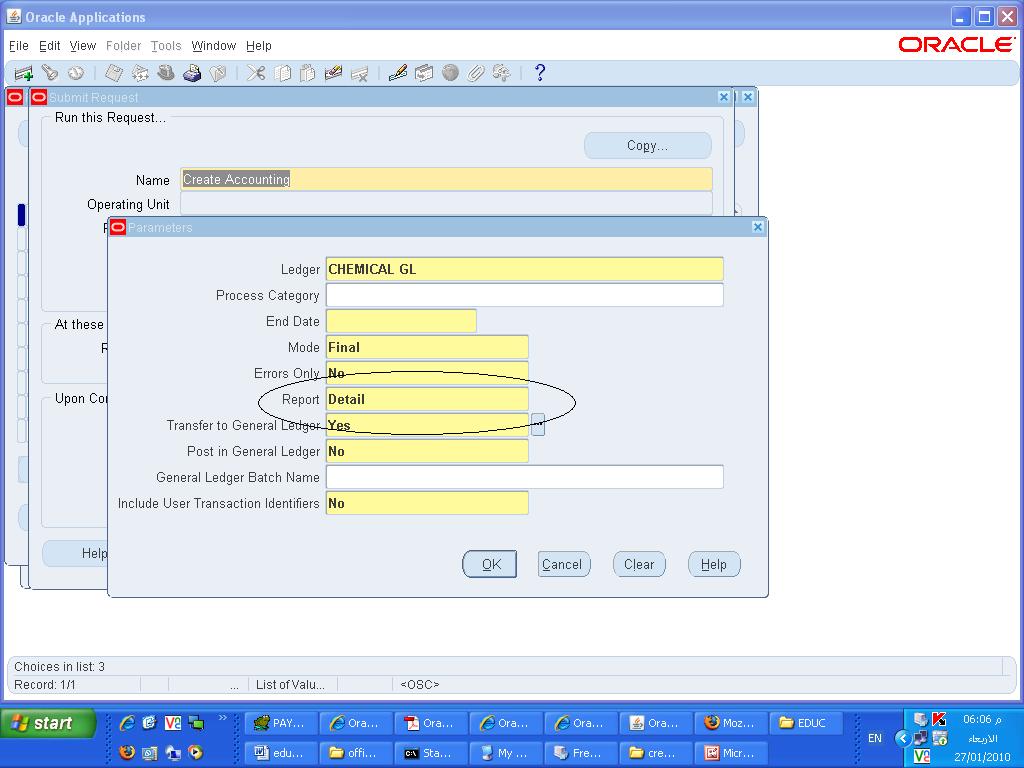Click the Cut scissors toolbar icon

click(256, 73)
